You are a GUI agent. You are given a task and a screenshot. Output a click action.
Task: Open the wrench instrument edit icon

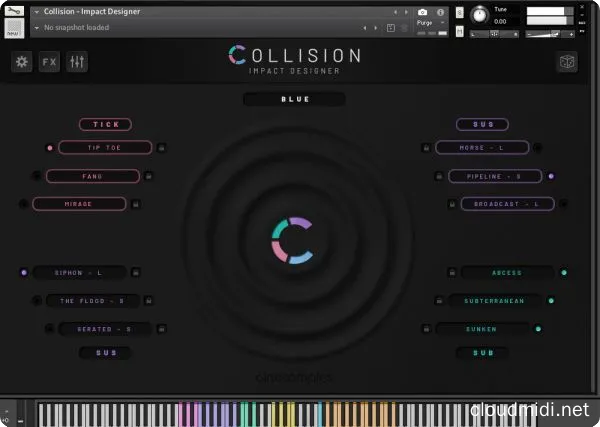pos(14,11)
